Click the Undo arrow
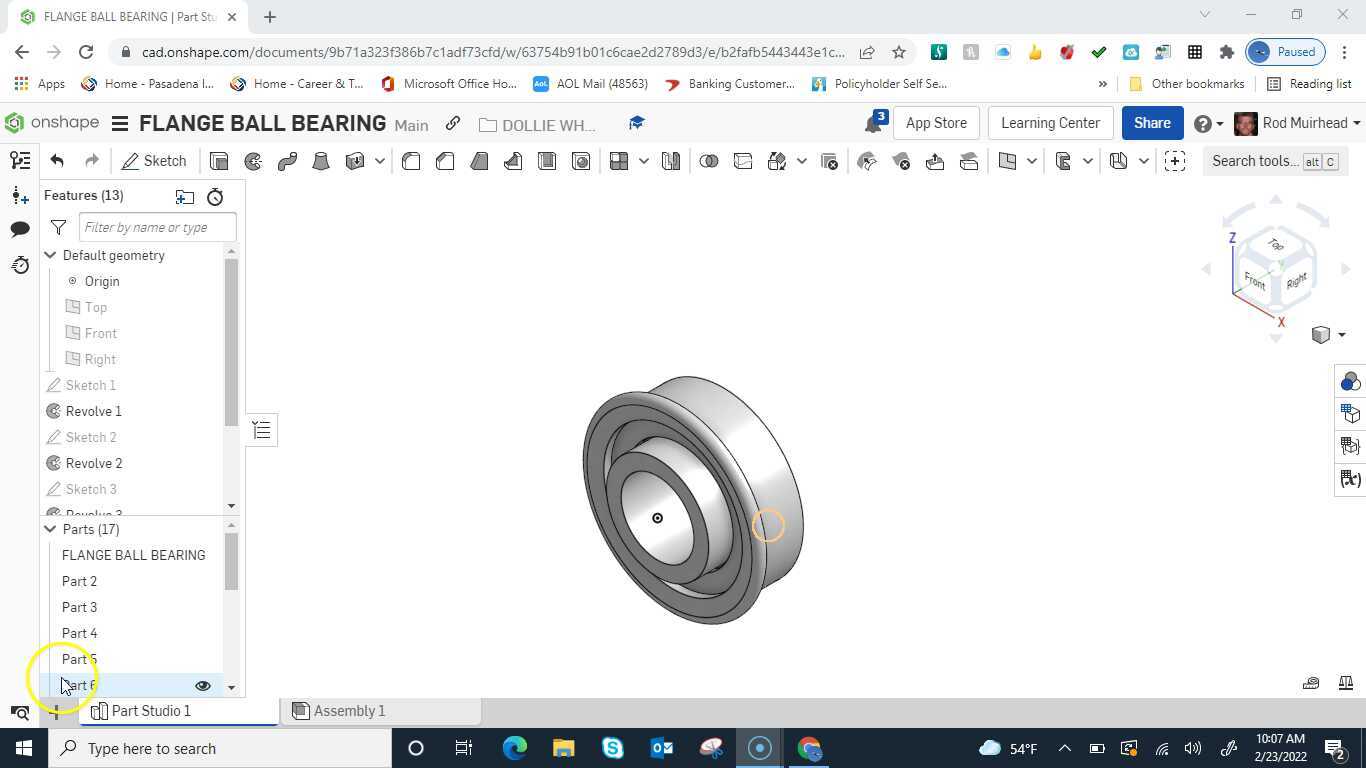The image size is (1366, 768). pos(56,160)
